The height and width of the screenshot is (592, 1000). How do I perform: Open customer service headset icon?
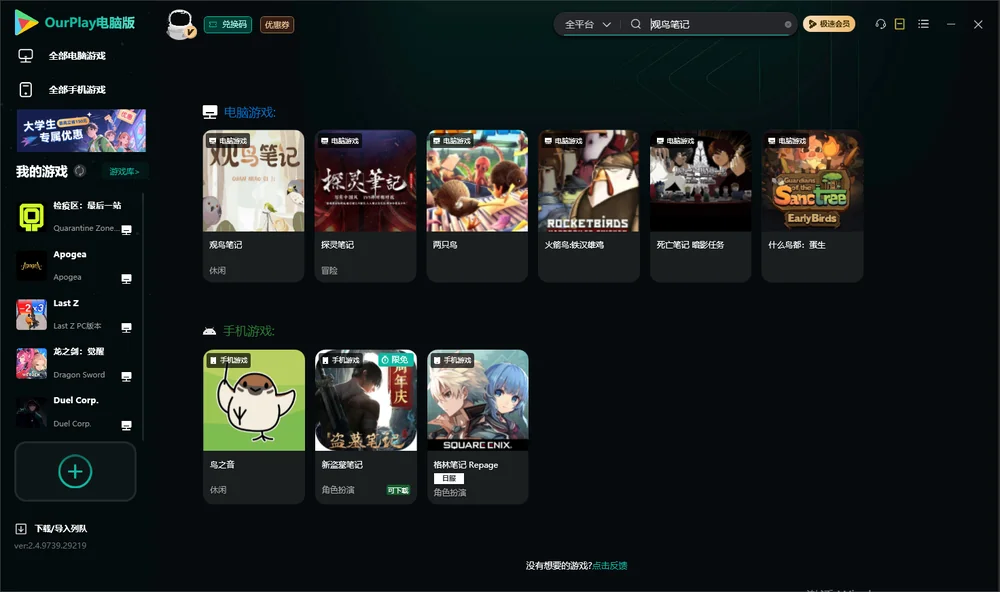pyautogui.click(x=881, y=24)
